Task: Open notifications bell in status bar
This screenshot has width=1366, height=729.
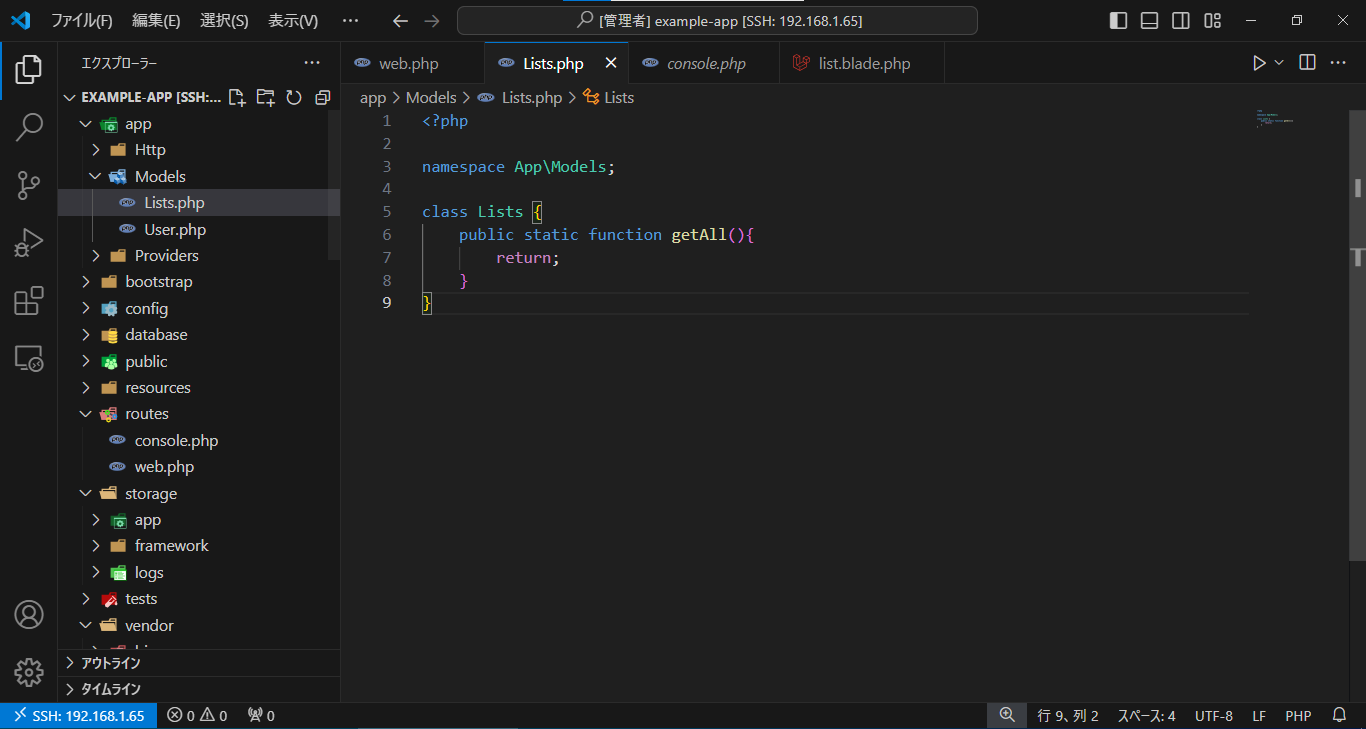Action: pyautogui.click(x=1340, y=716)
